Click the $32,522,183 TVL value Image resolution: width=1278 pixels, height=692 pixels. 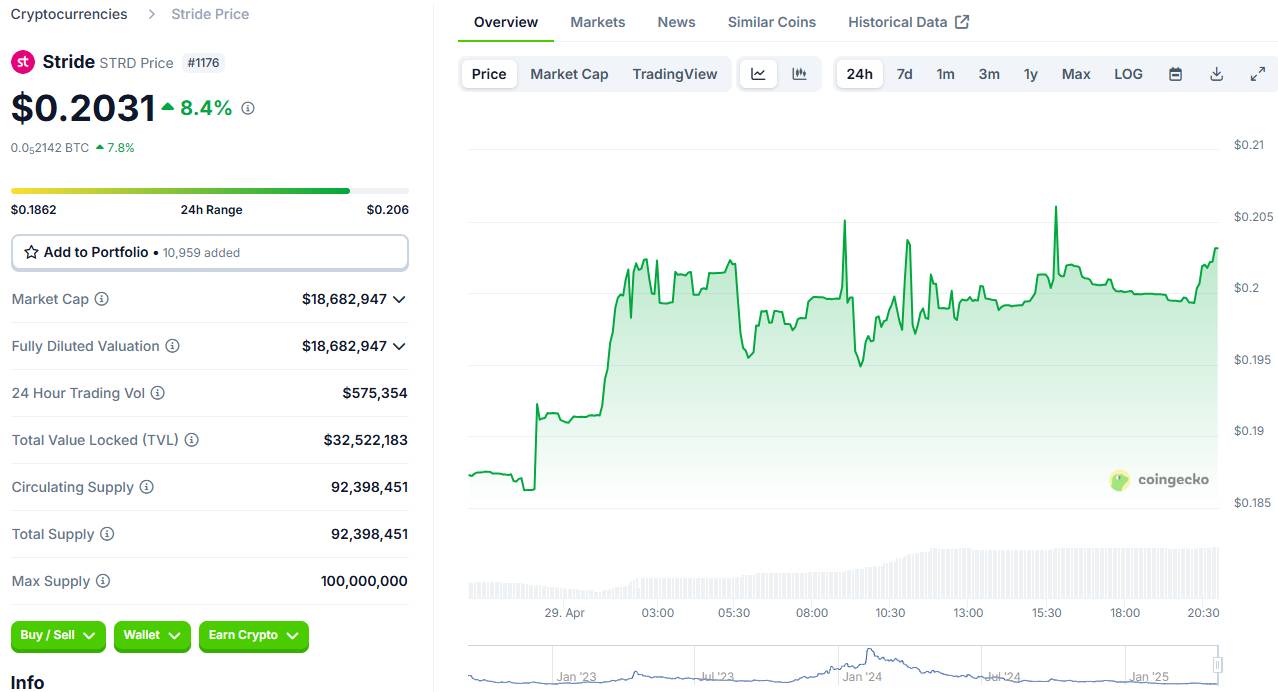pos(365,440)
